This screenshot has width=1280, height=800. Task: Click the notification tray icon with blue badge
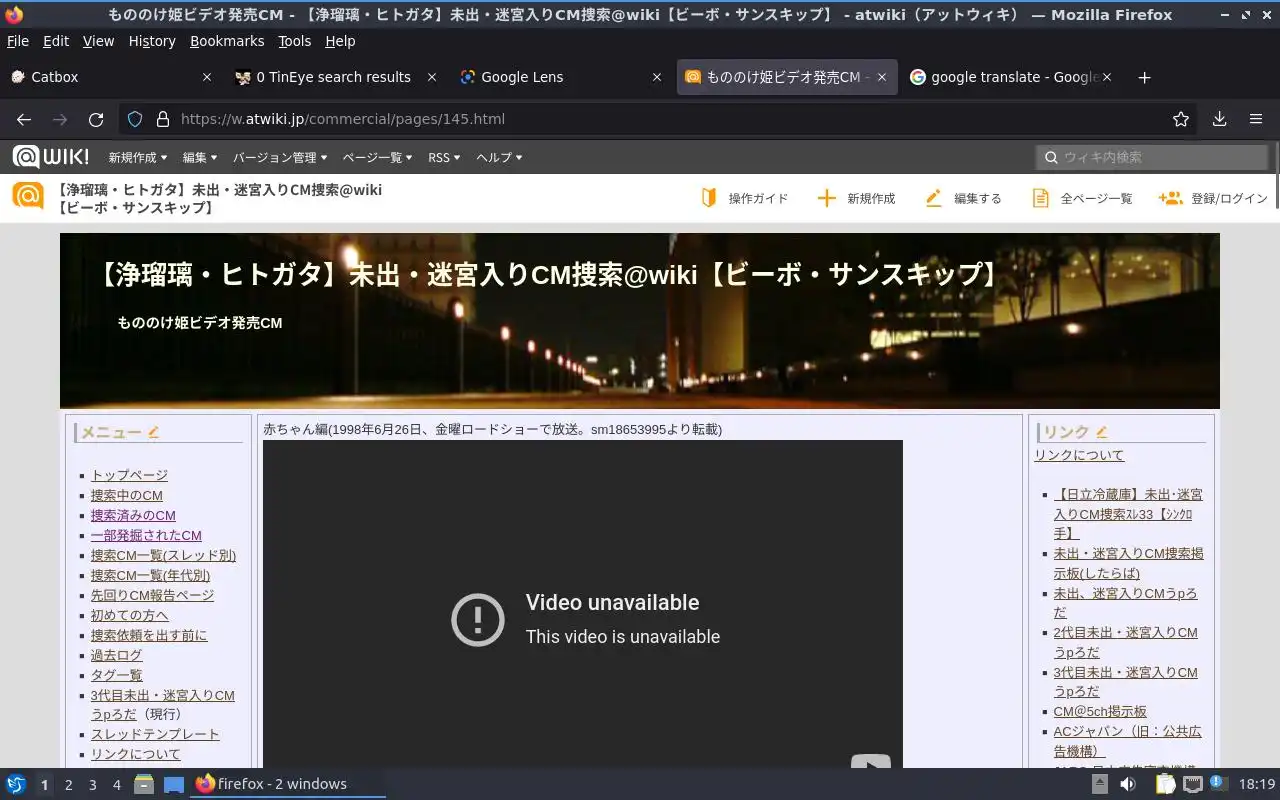[1217, 783]
